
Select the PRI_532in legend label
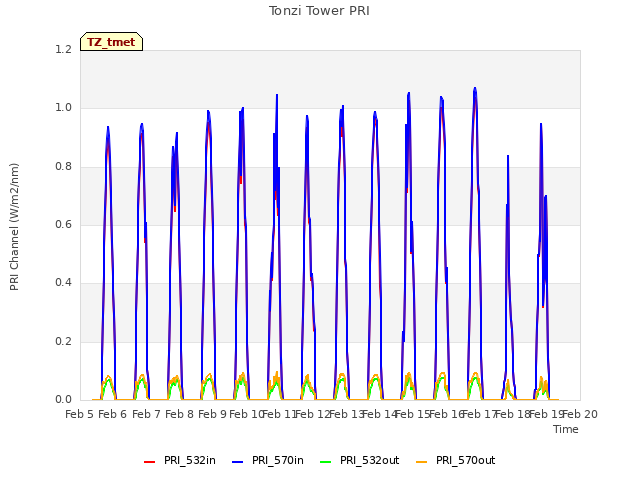click(x=190, y=460)
